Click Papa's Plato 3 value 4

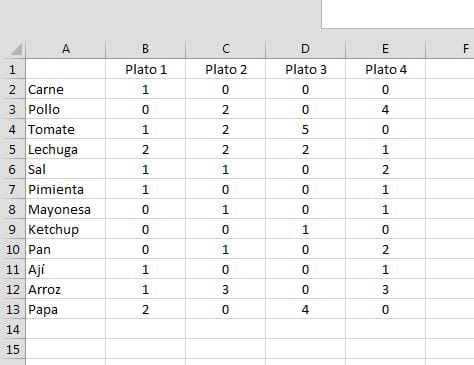click(x=306, y=309)
